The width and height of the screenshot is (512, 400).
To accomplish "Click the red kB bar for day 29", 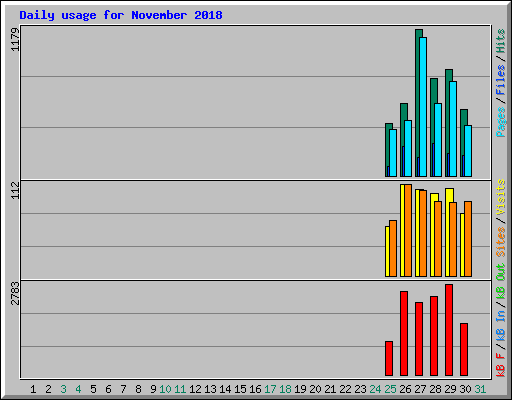I will tap(449, 330).
